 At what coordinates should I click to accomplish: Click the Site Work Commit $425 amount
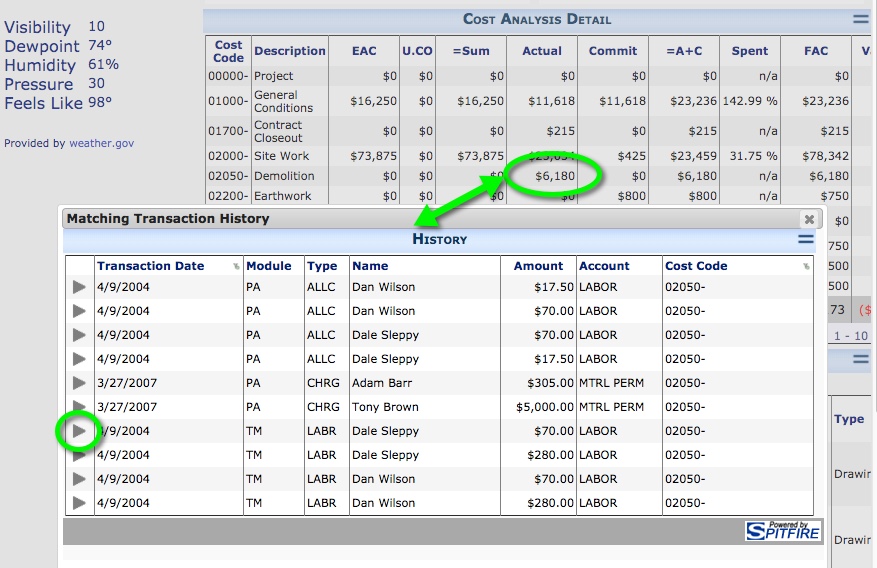631,156
